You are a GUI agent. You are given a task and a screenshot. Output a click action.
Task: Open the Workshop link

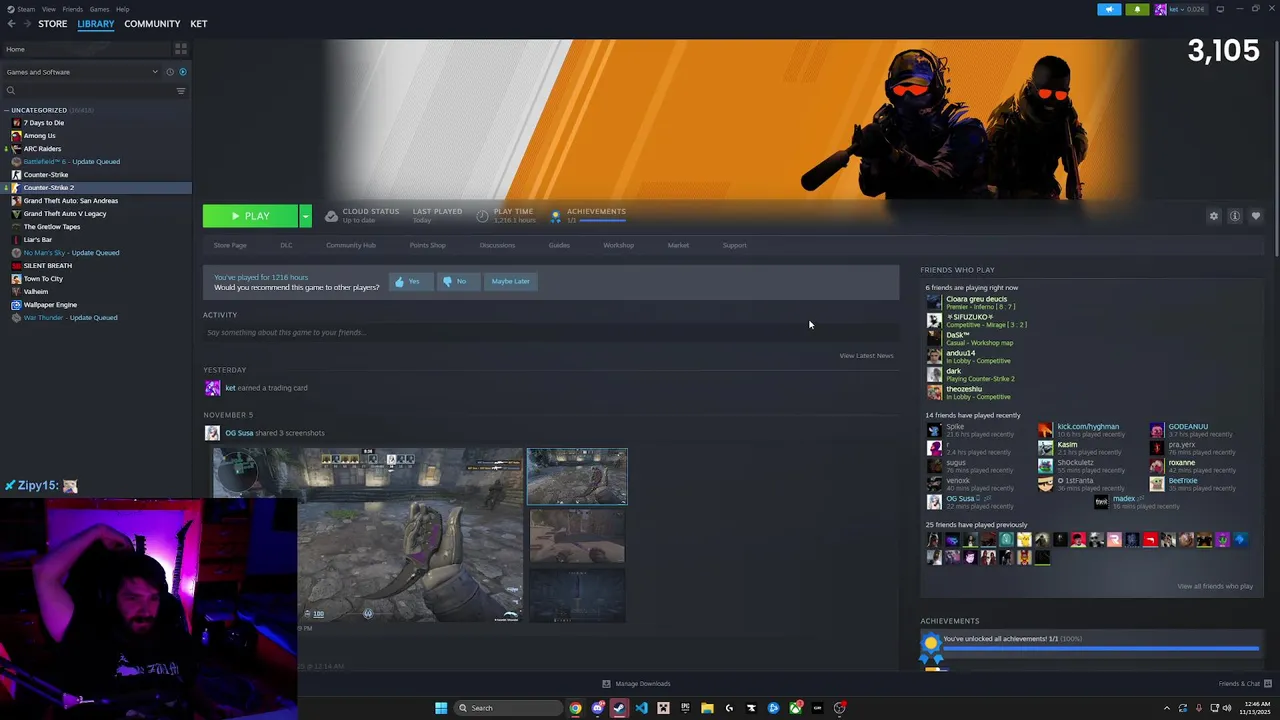click(618, 245)
